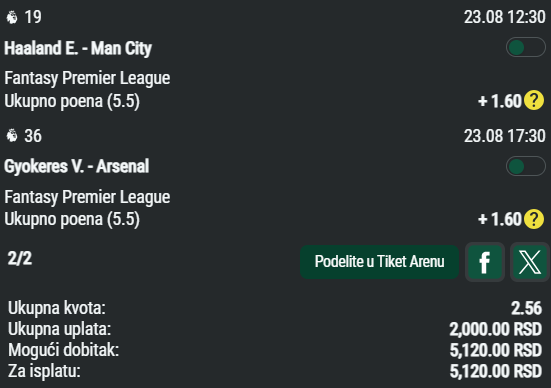Click Ukupno poena (5.5) under Haaland
The image size is (551, 388).
pyautogui.click(x=72, y=101)
